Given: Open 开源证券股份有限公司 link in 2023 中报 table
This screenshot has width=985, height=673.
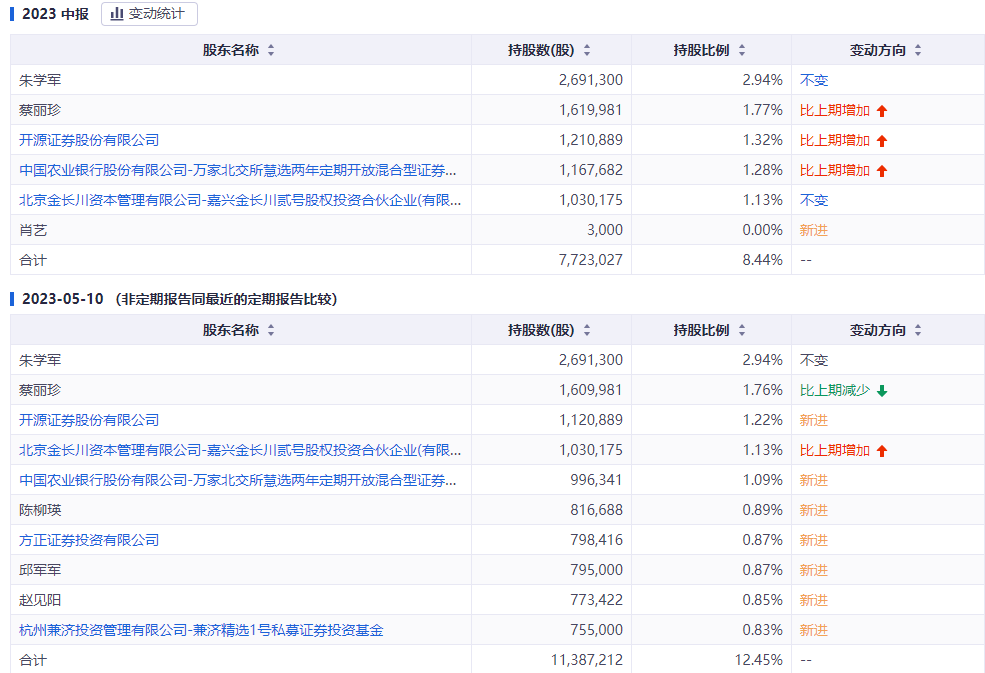Looking at the screenshot, I should click(x=89, y=140).
